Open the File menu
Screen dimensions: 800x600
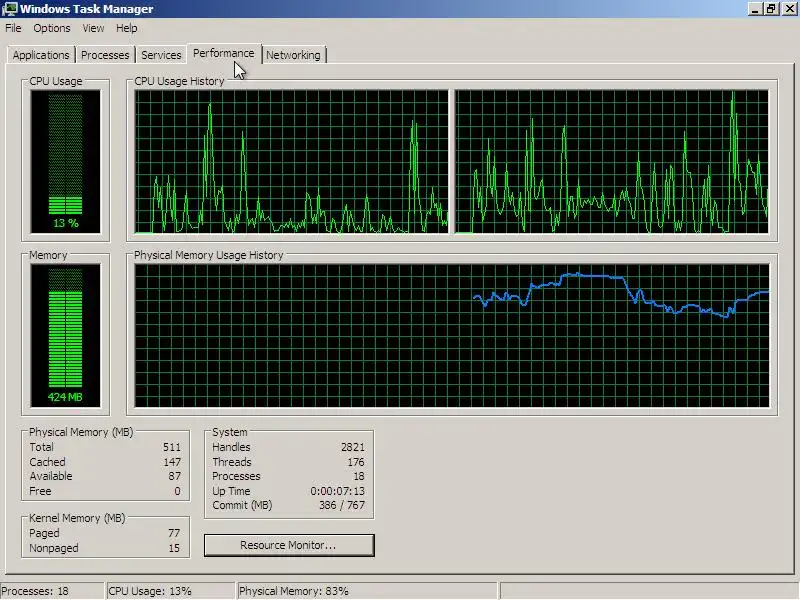pos(13,28)
